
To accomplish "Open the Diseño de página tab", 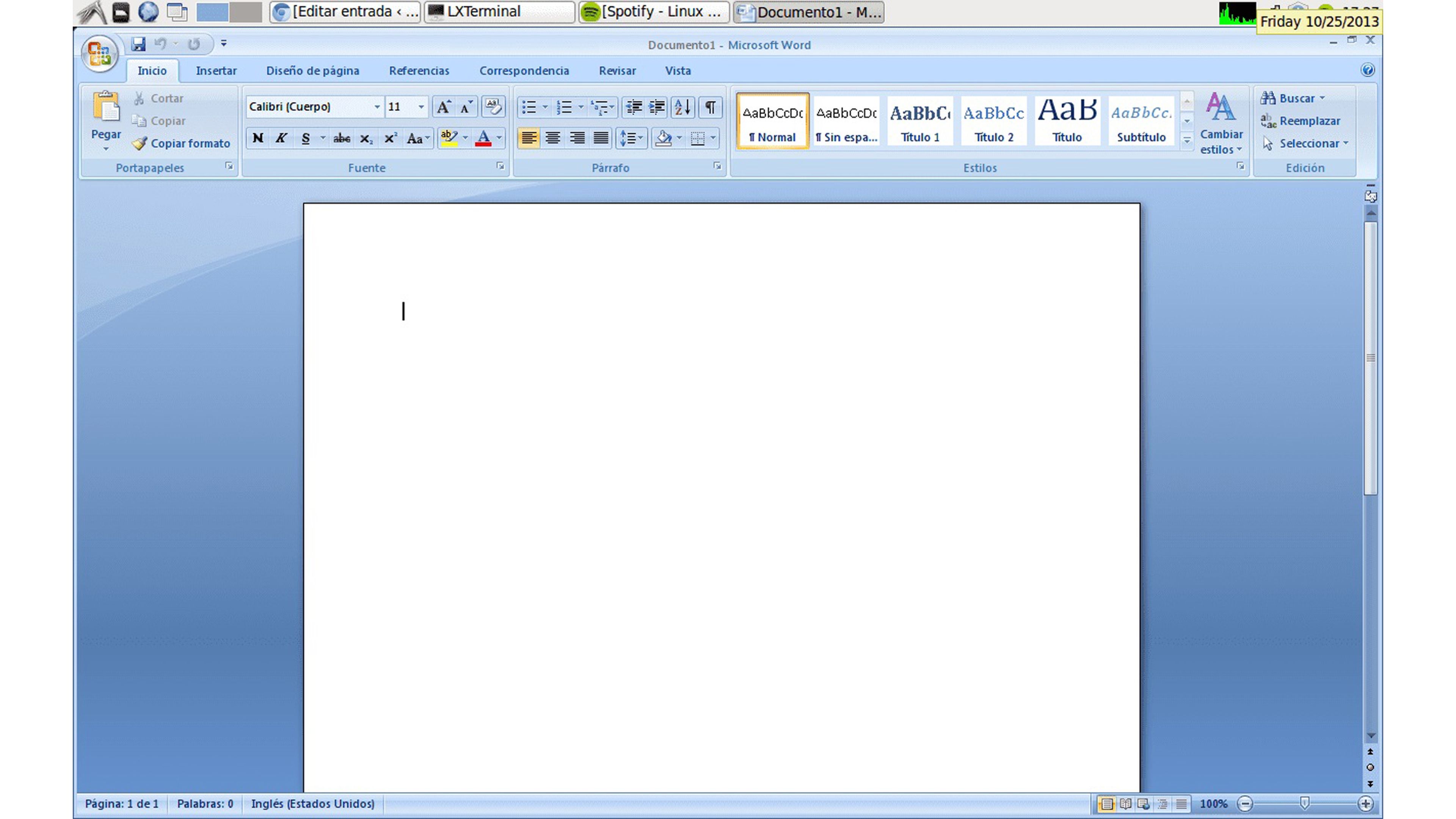I will click(x=312, y=71).
